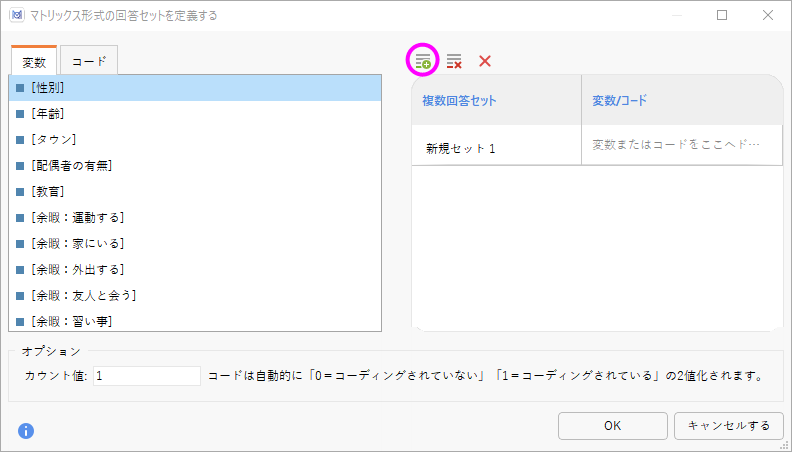
Task: Select the [余暇：友人と会う] variable
Action: click(x=195, y=295)
